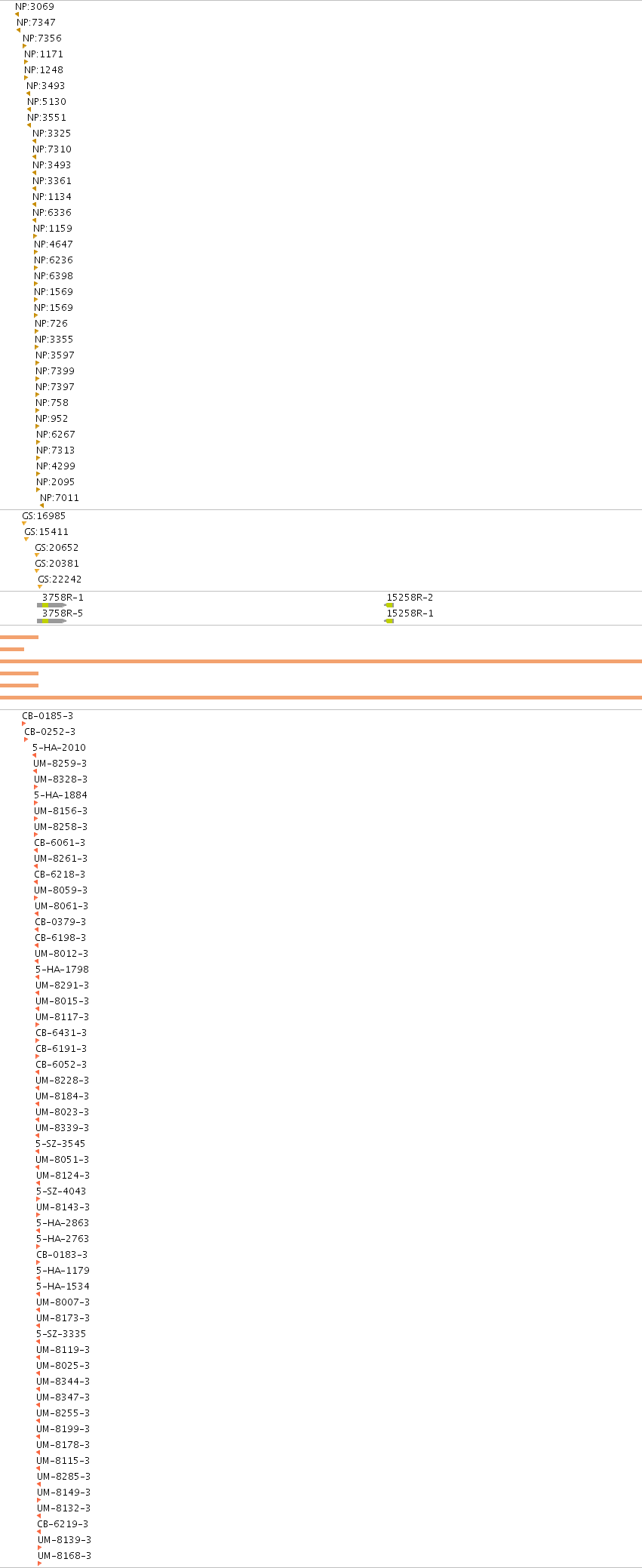
Task: Click UM-8117-3 label
Action: click(x=62, y=1017)
